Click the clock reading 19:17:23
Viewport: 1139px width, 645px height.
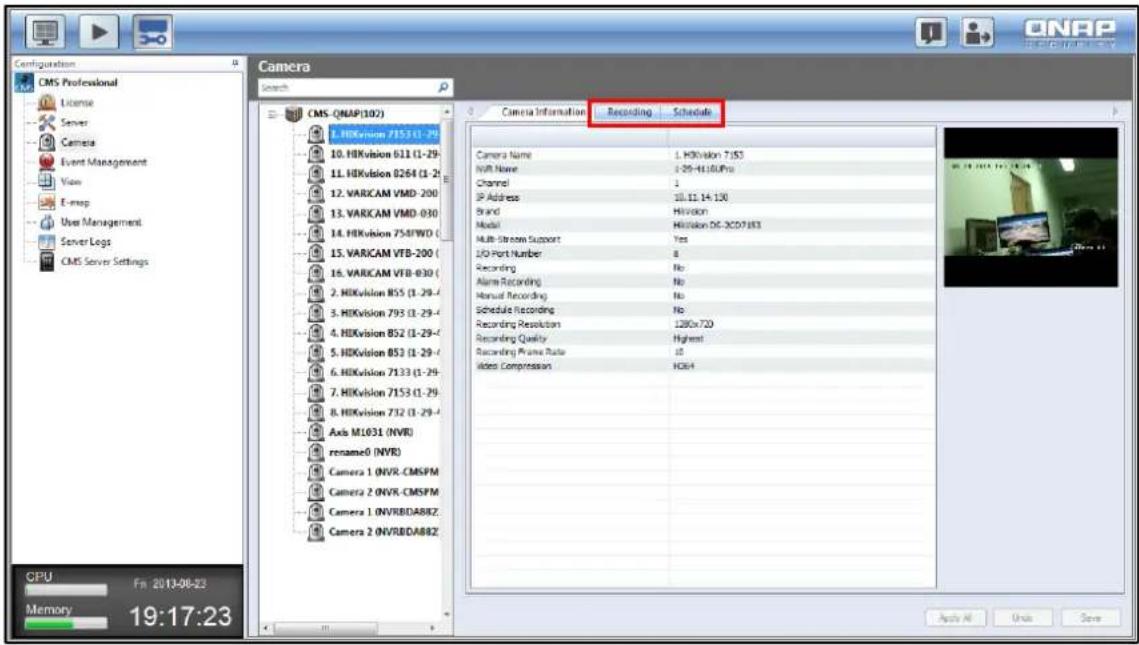(180, 617)
